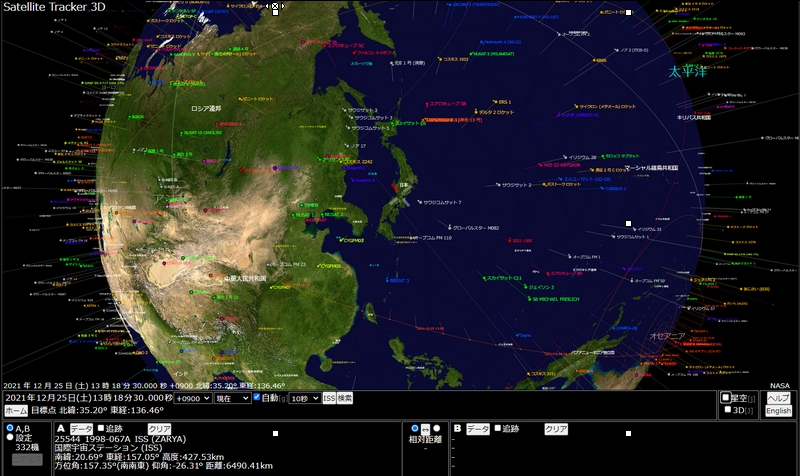This screenshot has width=800, height=476.
Task: Select the A,B radio button
Action: pyautogui.click(x=10, y=428)
